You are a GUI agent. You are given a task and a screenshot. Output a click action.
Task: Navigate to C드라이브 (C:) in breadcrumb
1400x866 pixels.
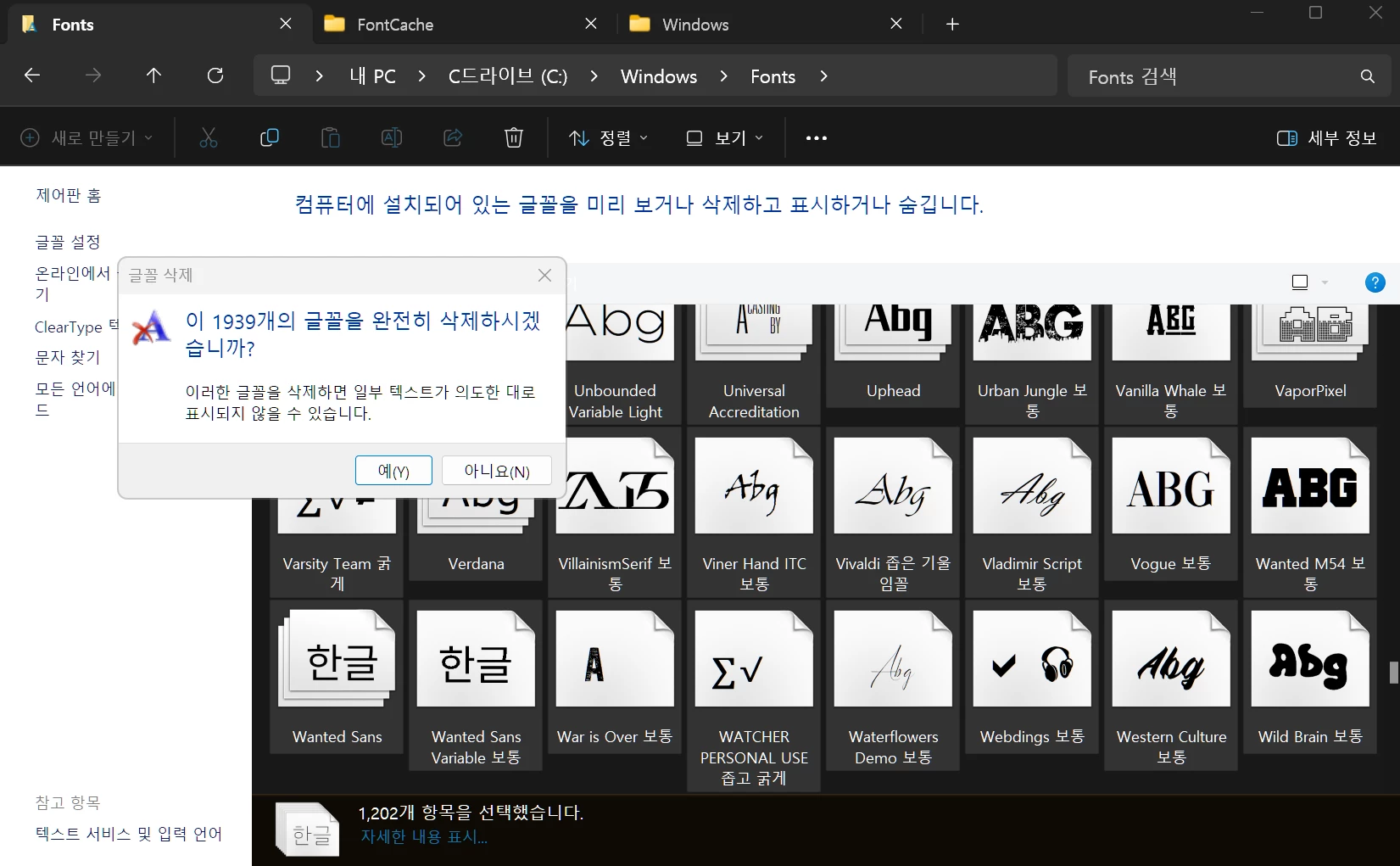pyautogui.click(x=508, y=76)
